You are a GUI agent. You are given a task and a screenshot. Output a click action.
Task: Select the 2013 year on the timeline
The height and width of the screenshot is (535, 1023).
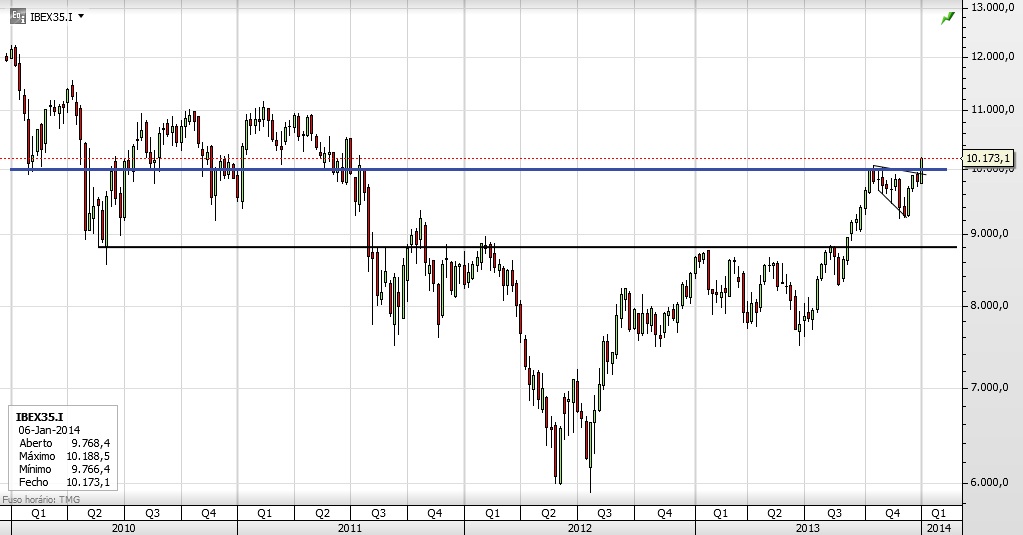tap(808, 527)
